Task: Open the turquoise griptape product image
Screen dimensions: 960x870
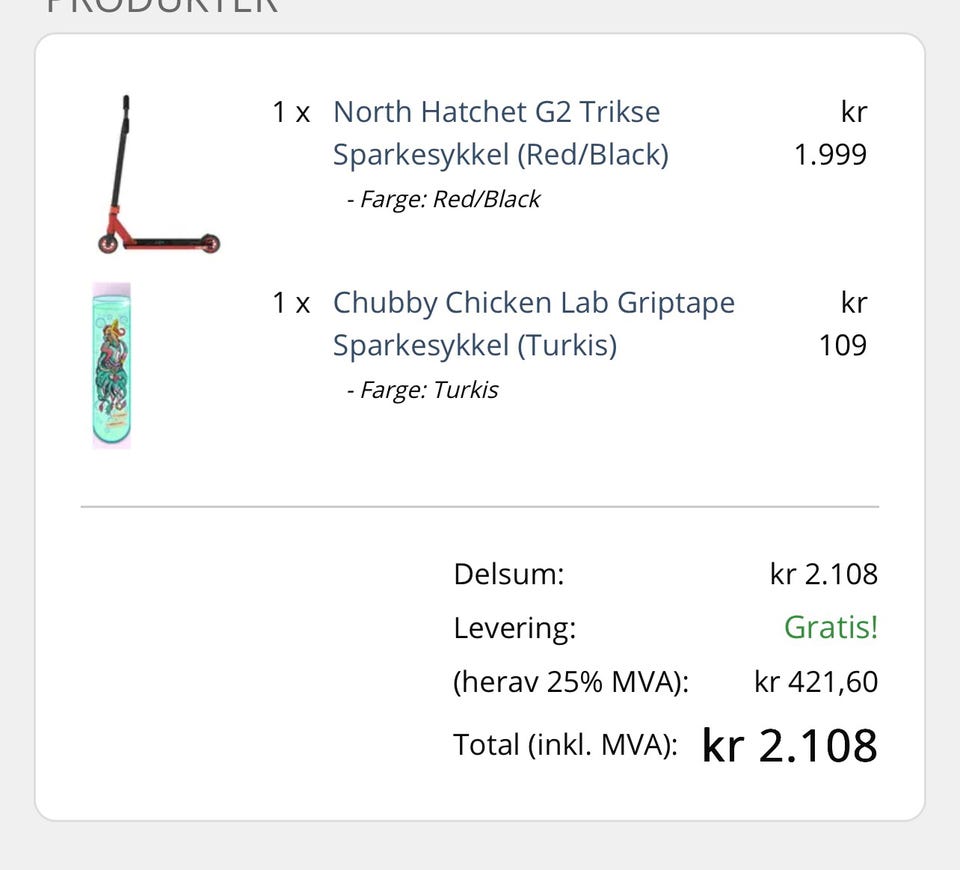Action: (111, 365)
